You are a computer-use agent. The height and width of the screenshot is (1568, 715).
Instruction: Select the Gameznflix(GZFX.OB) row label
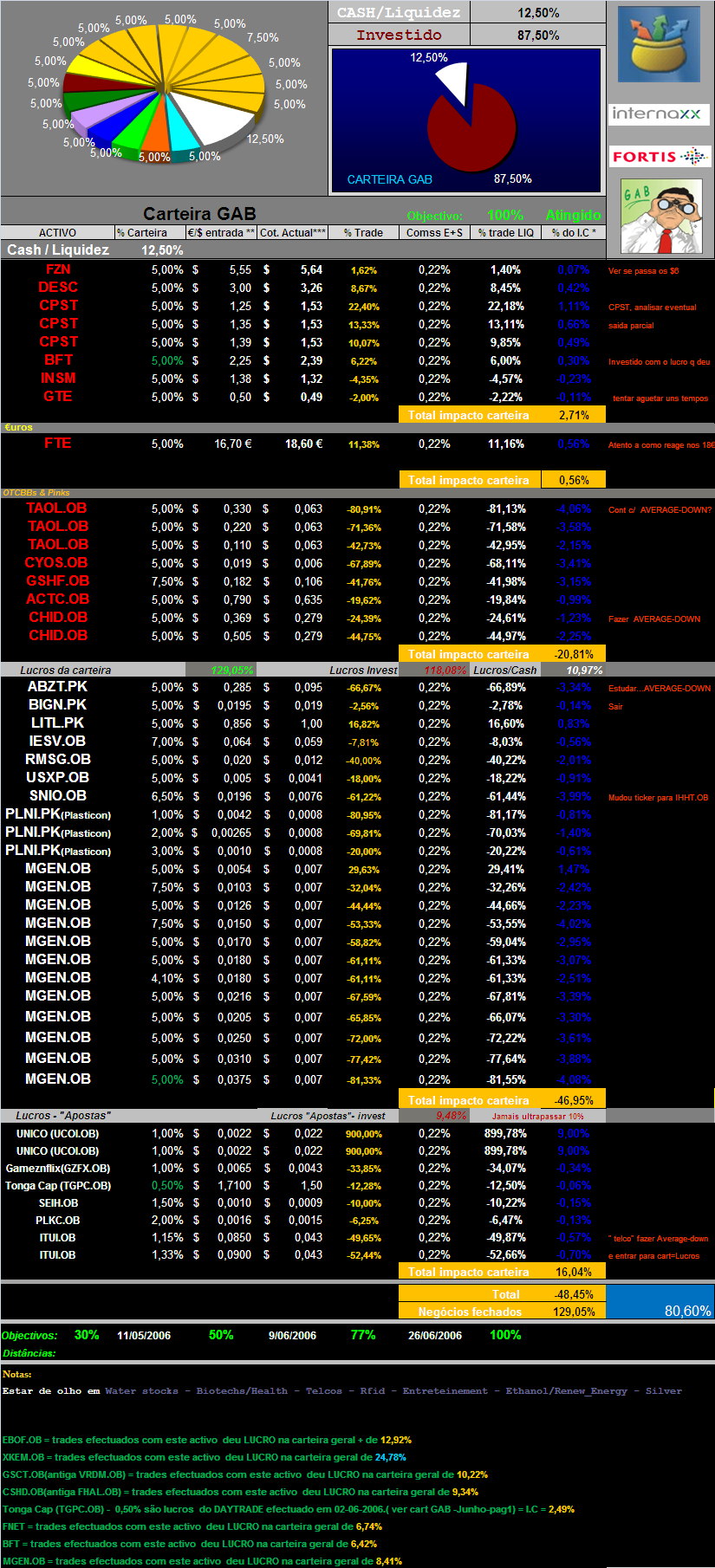click(58, 1169)
